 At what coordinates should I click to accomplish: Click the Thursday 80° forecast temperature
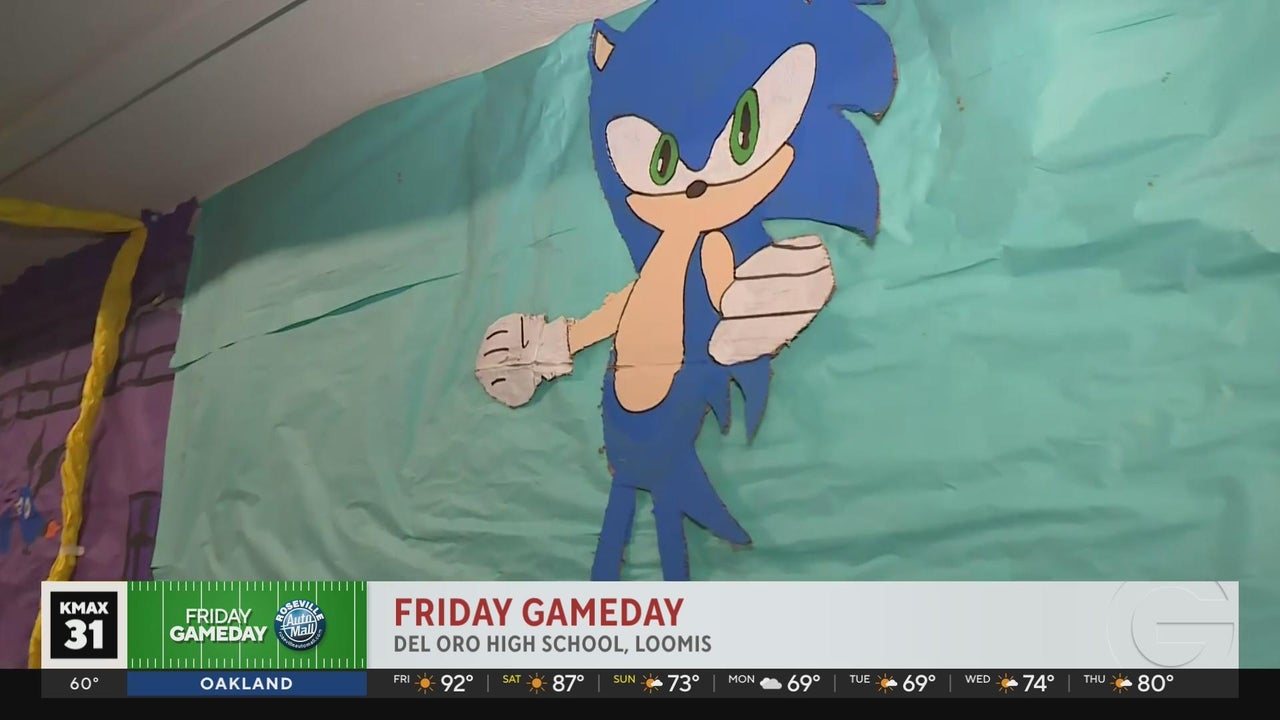(1155, 684)
